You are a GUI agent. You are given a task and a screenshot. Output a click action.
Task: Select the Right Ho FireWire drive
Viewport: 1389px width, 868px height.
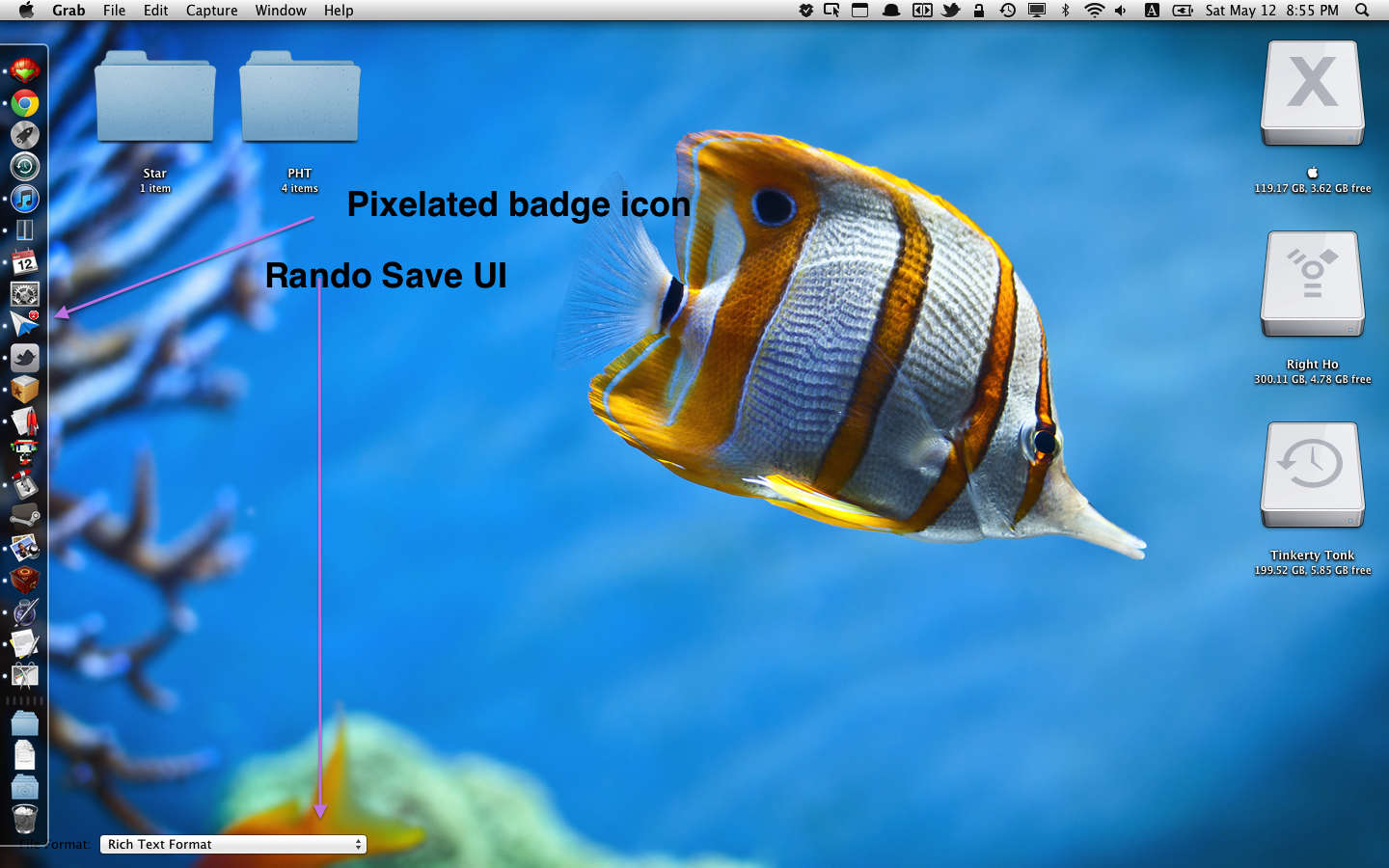(x=1313, y=285)
